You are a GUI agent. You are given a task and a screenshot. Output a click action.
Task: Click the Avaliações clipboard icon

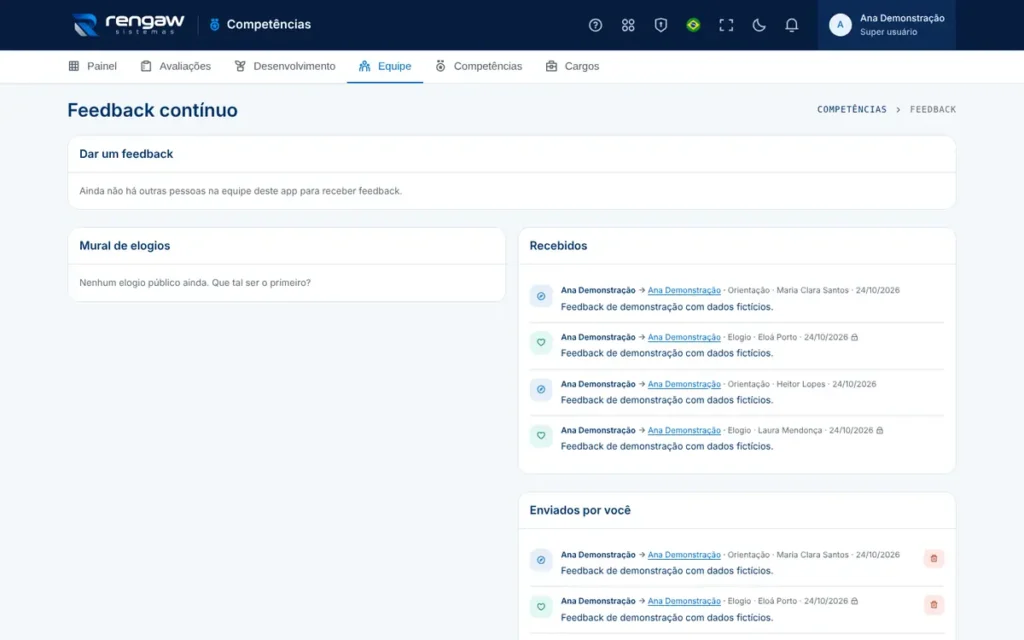[x=146, y=66]
